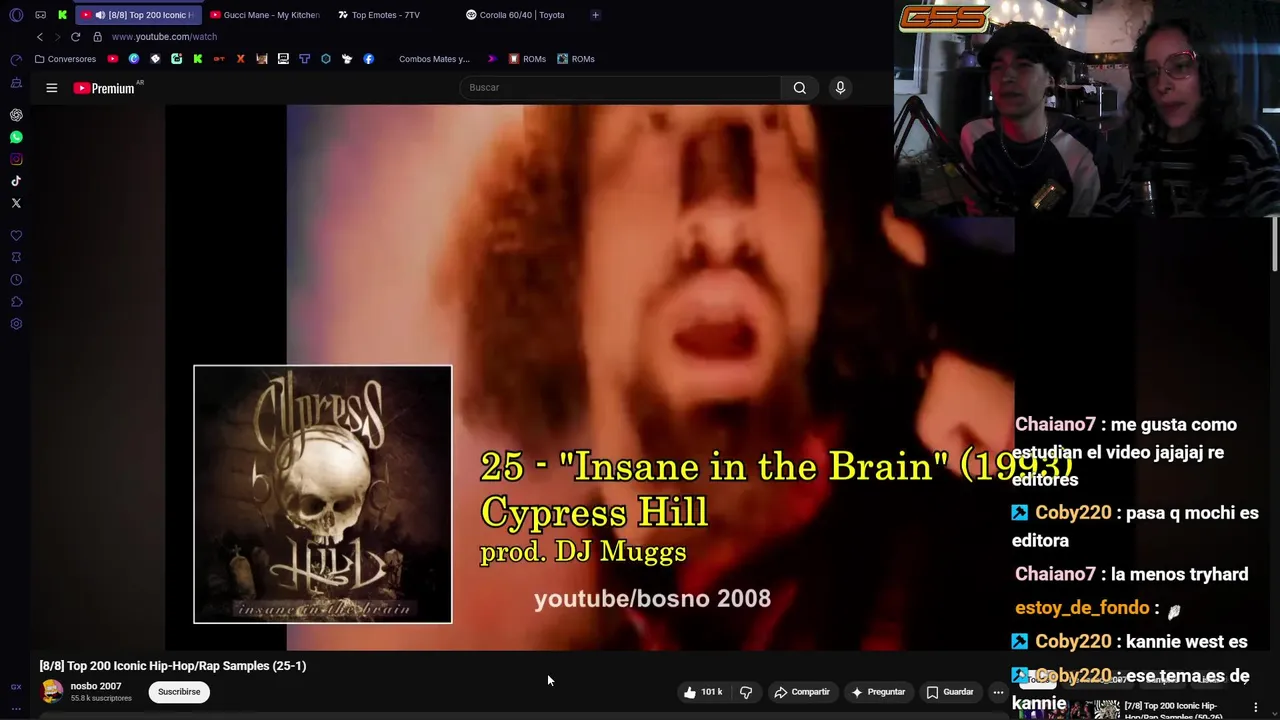Click the playing video frame
Screen dimensions: 1280x720
coord(590,378)
